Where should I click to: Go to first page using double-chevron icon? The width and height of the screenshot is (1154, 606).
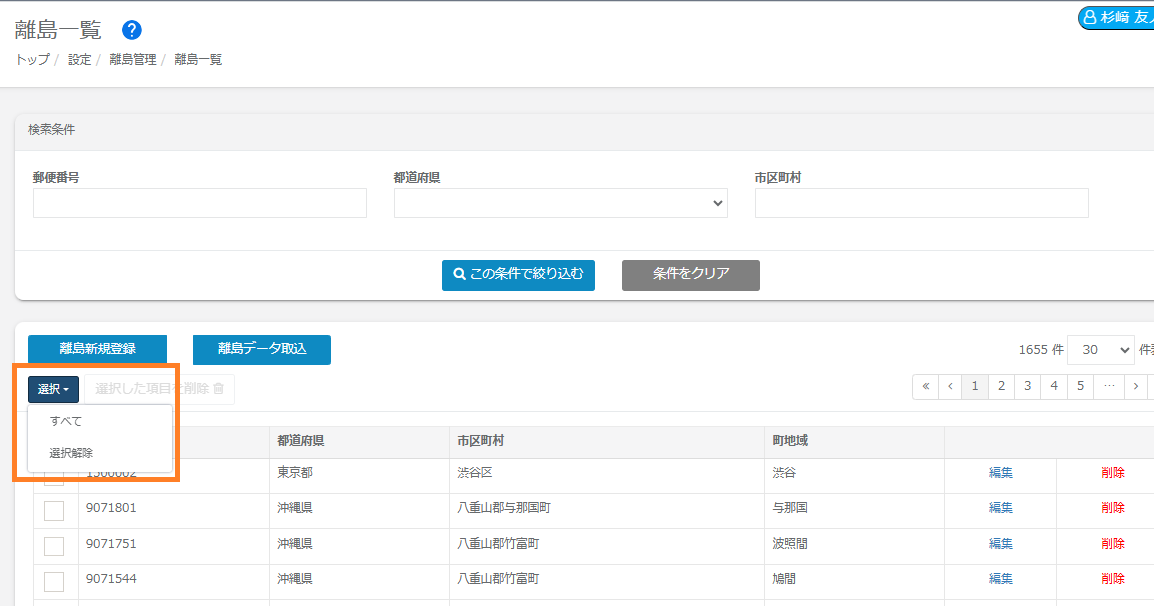(925, 386)
